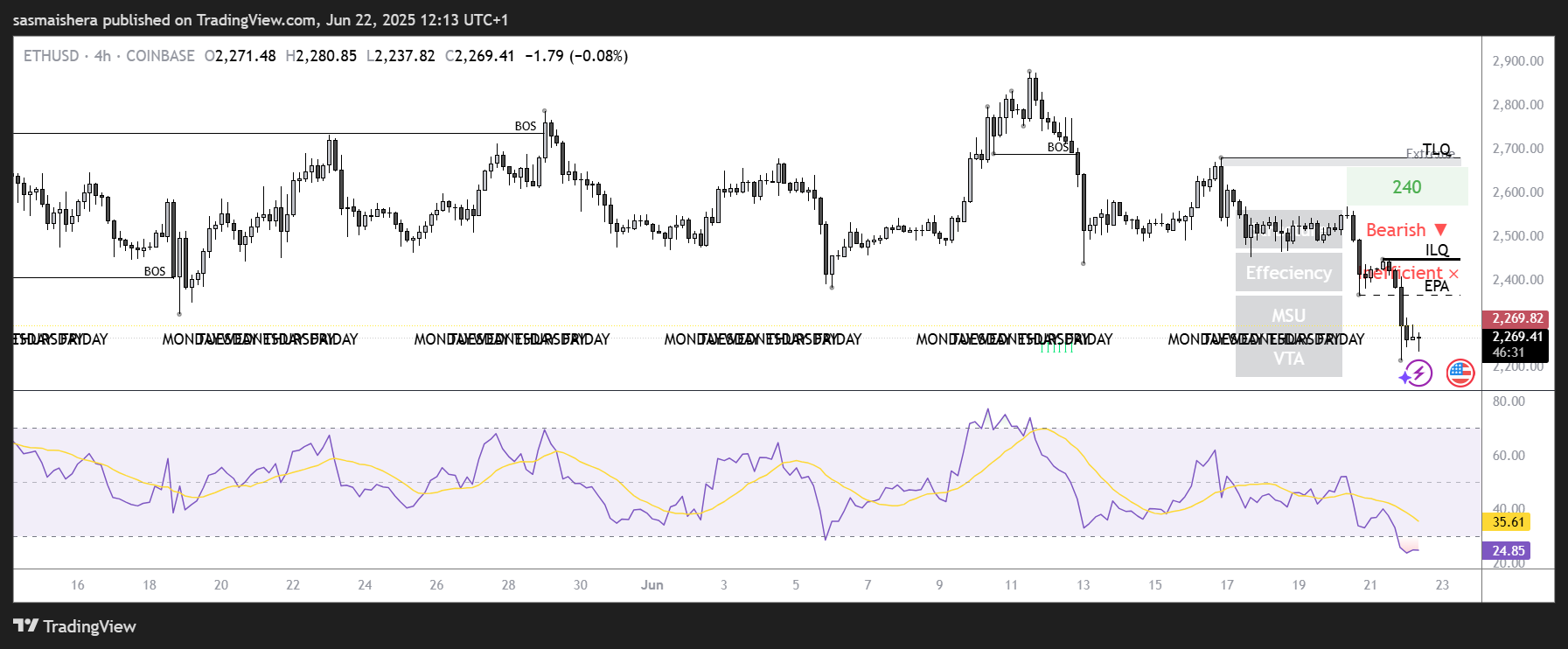This screenshot has height=649, width=1568.
Task: Click the purple 24.85 RSI value label
Action: [1508, 551]
